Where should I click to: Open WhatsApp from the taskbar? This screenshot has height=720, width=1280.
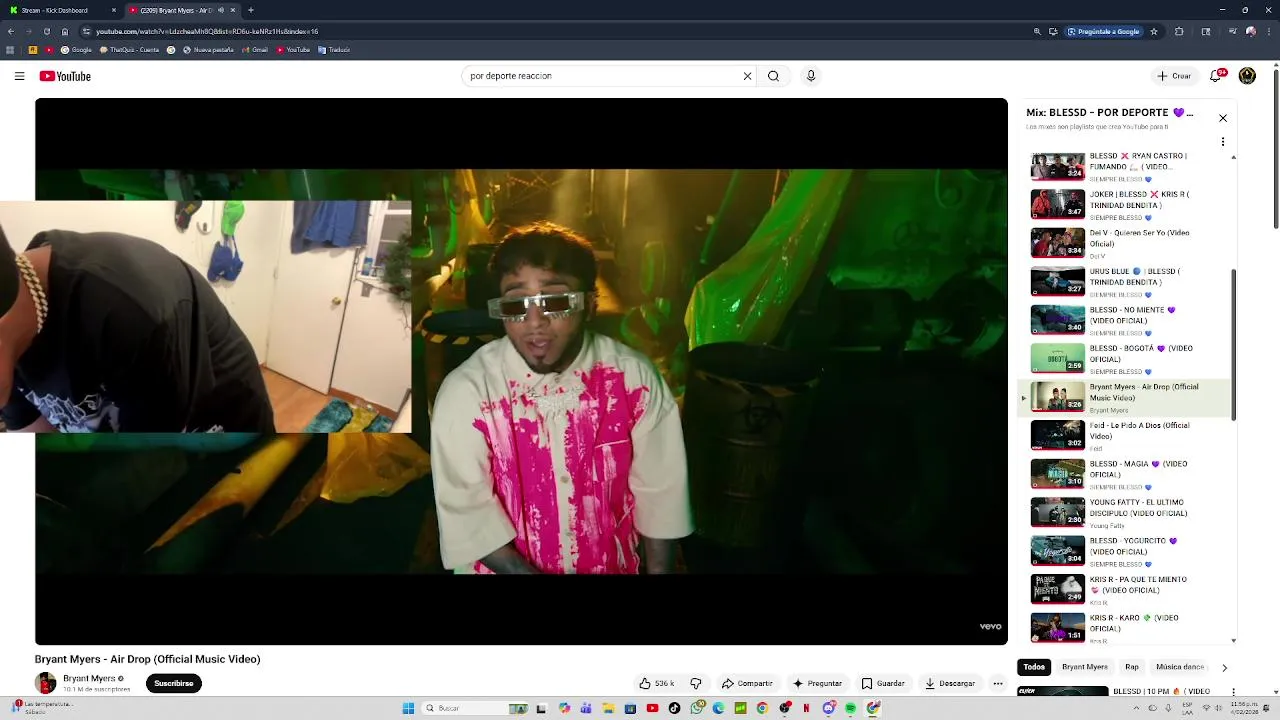click(x=696, y=708)
